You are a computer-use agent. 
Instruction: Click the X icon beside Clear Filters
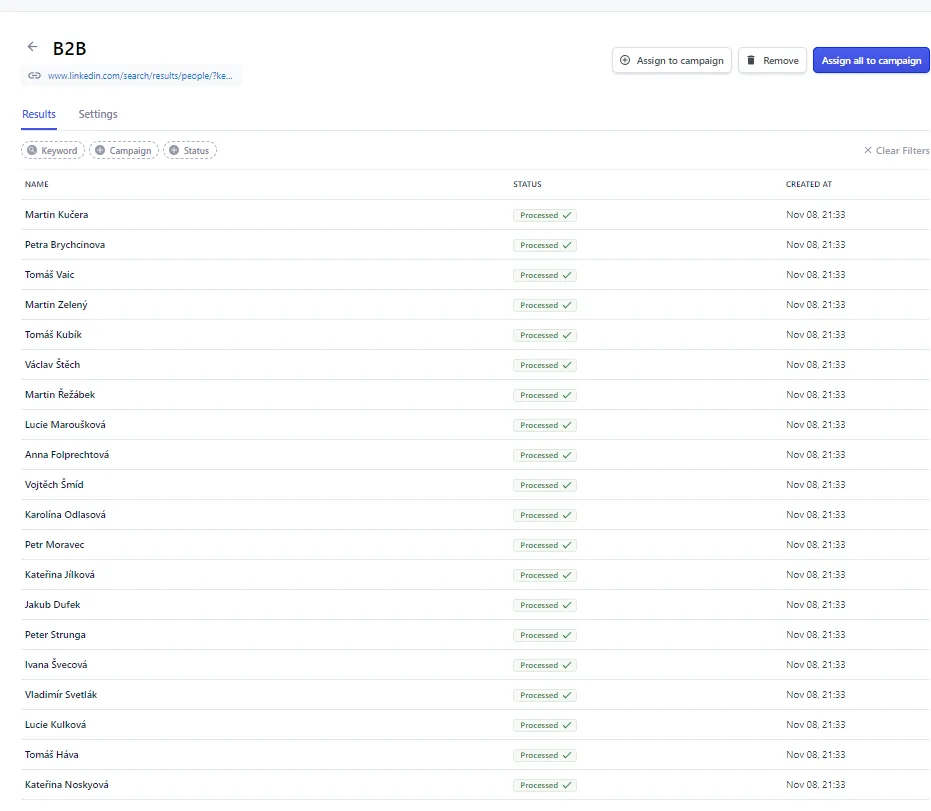[x=868, y=150]
